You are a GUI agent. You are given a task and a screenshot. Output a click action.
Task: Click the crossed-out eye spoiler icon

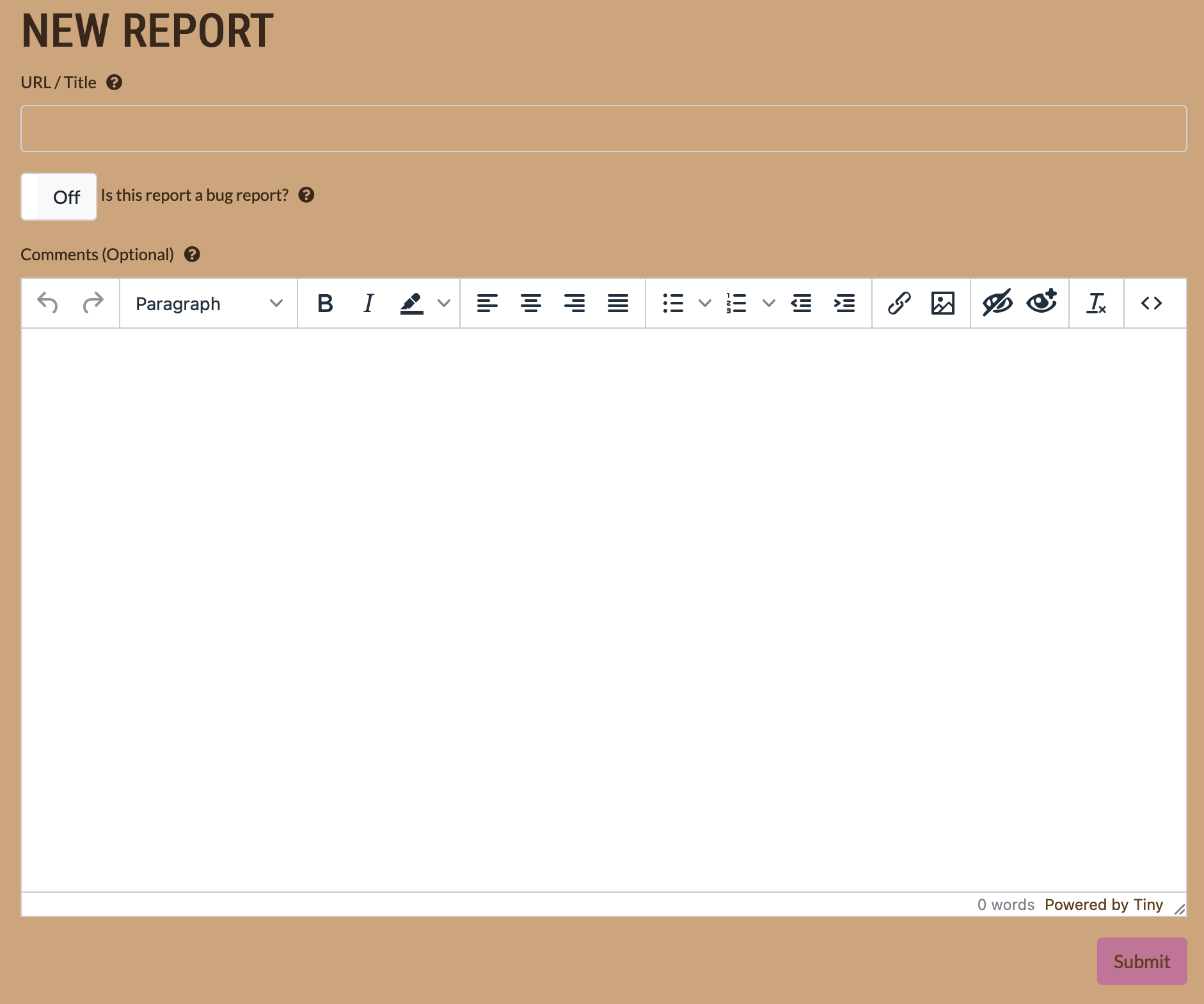(997, 302)
